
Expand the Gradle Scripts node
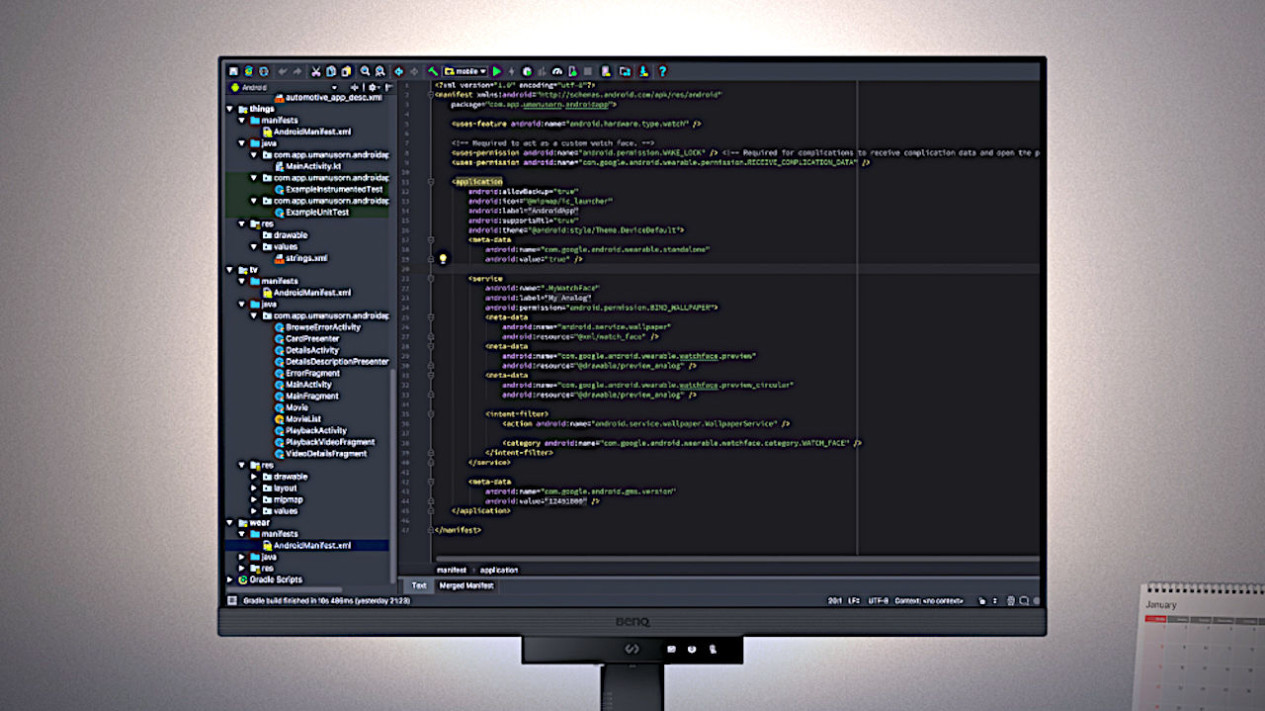[x=230, y=579]
